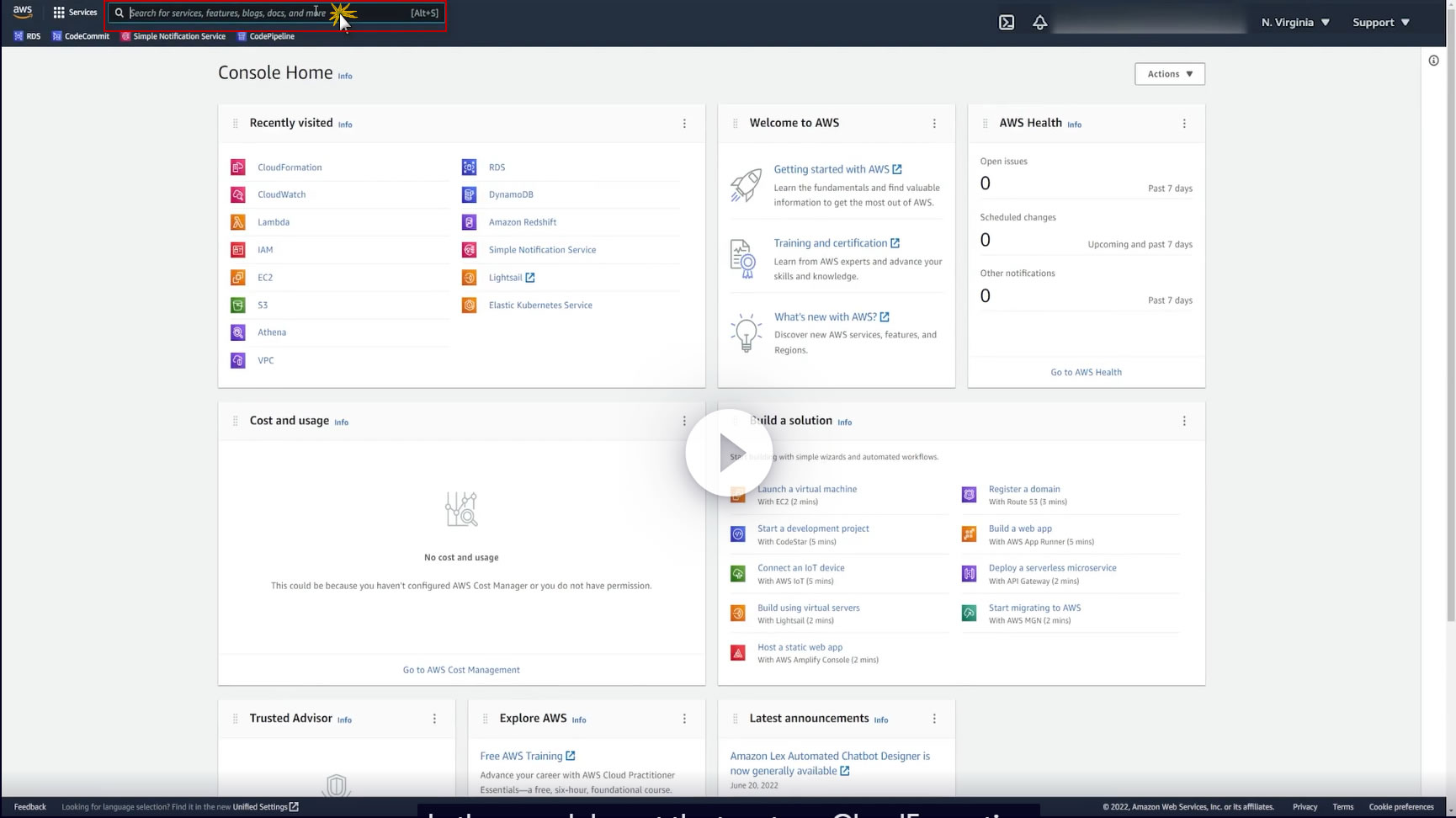Click the CloudFormation service icon
The height and width of the screenshot is (818, 1456).
coord(238,167)
